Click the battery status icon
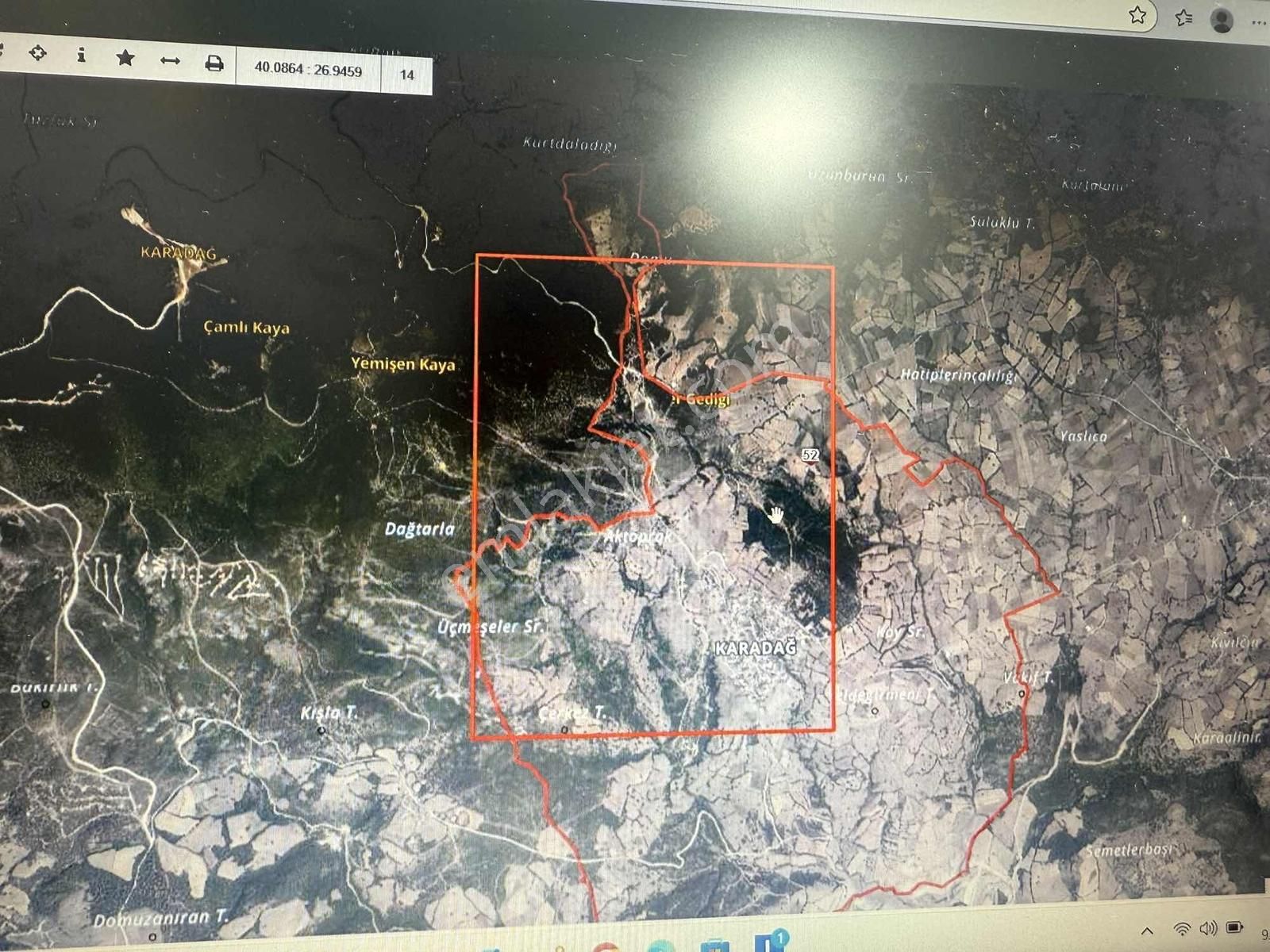 (1235, 927)
